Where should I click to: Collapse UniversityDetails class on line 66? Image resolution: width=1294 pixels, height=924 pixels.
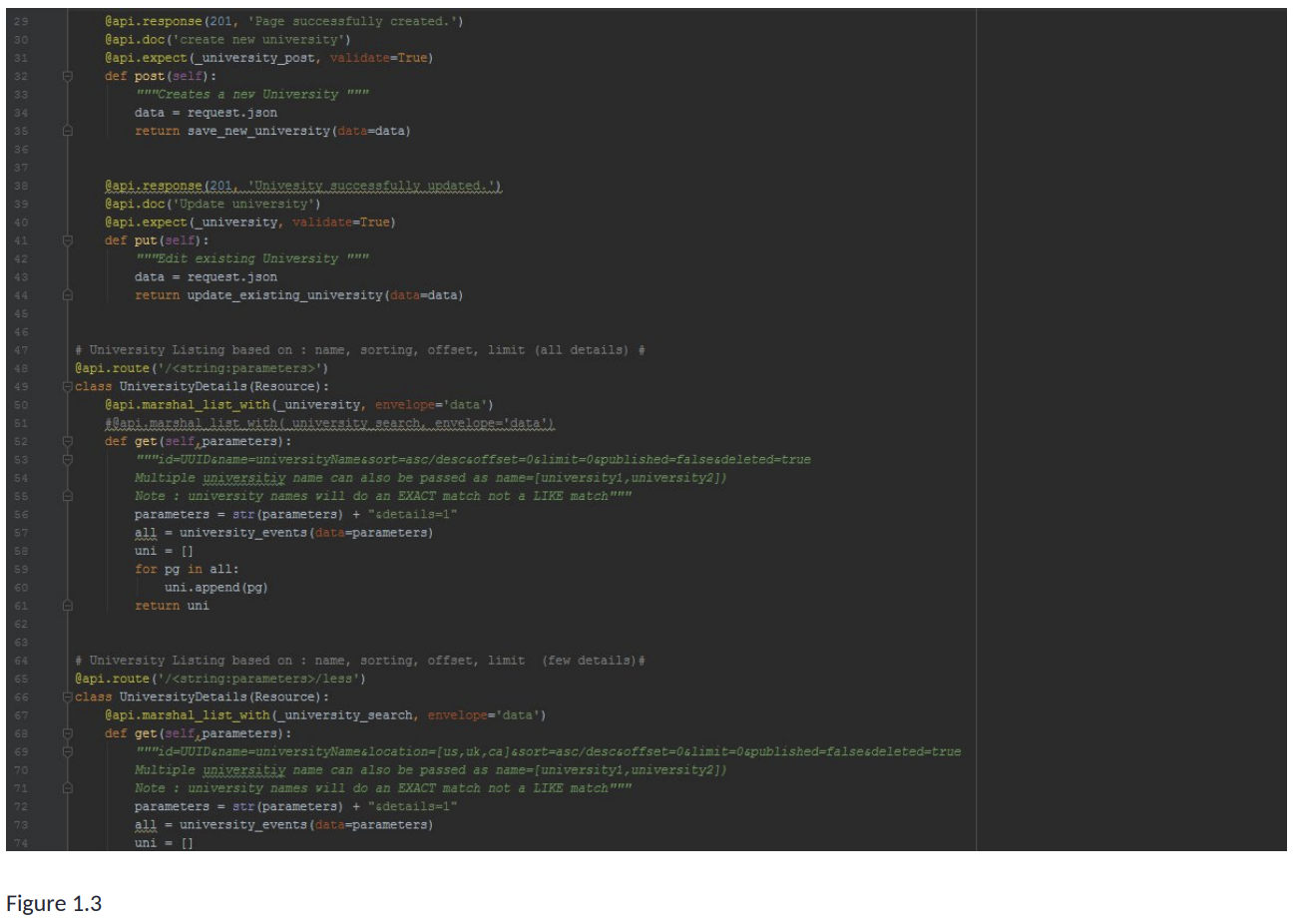68,697
